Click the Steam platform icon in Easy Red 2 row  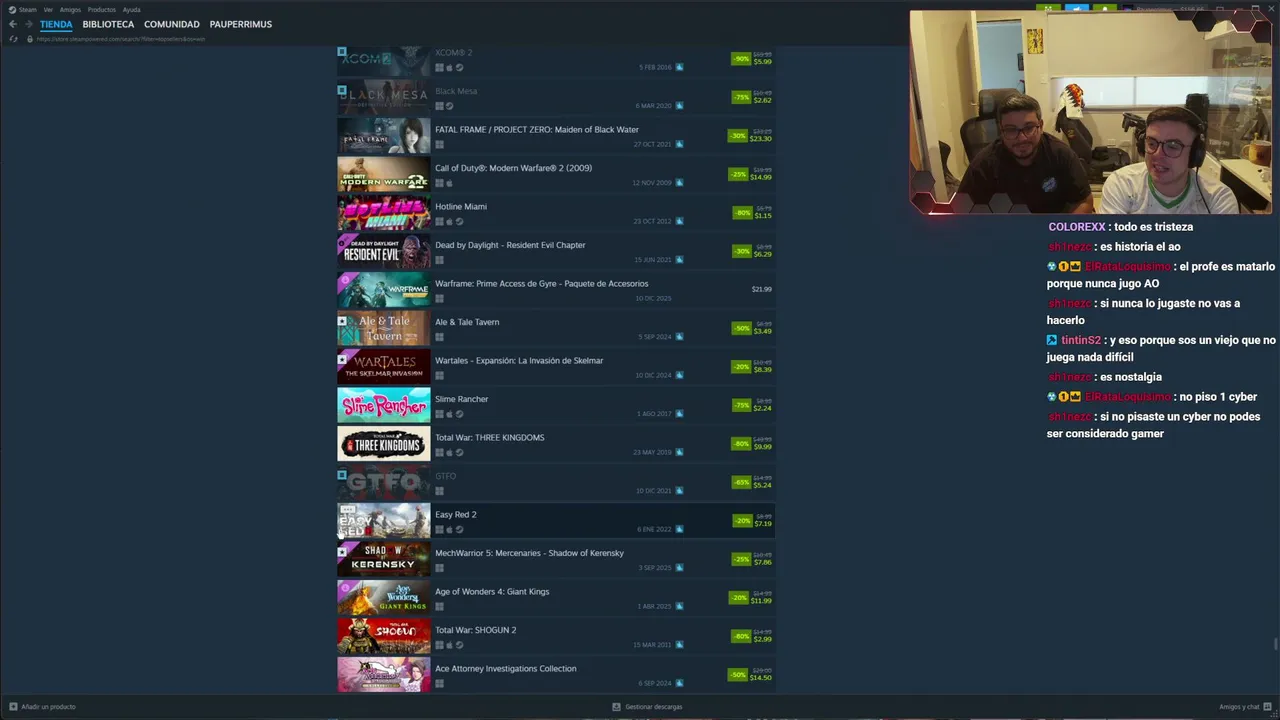tap(459, 529)
